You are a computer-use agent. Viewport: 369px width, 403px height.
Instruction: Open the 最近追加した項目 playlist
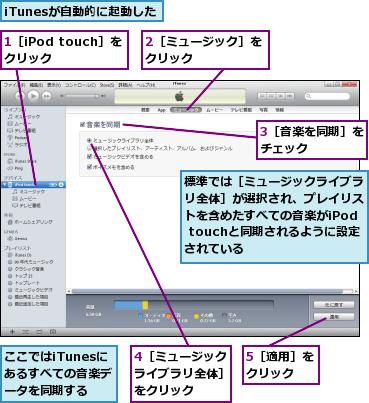pyautogui.click(x=28, y=304)
